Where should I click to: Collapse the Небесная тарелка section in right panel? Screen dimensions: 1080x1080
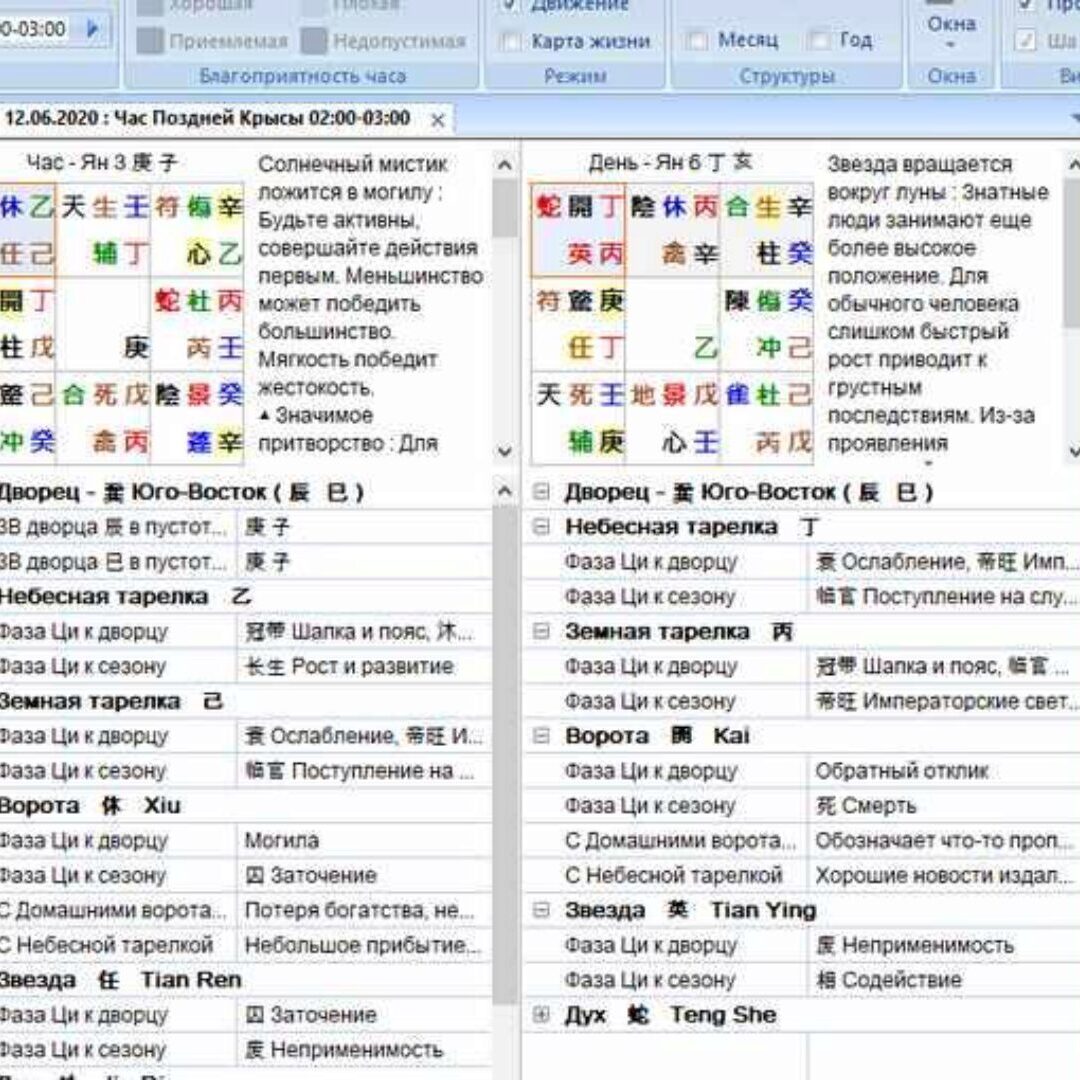[x=542, y=527]
